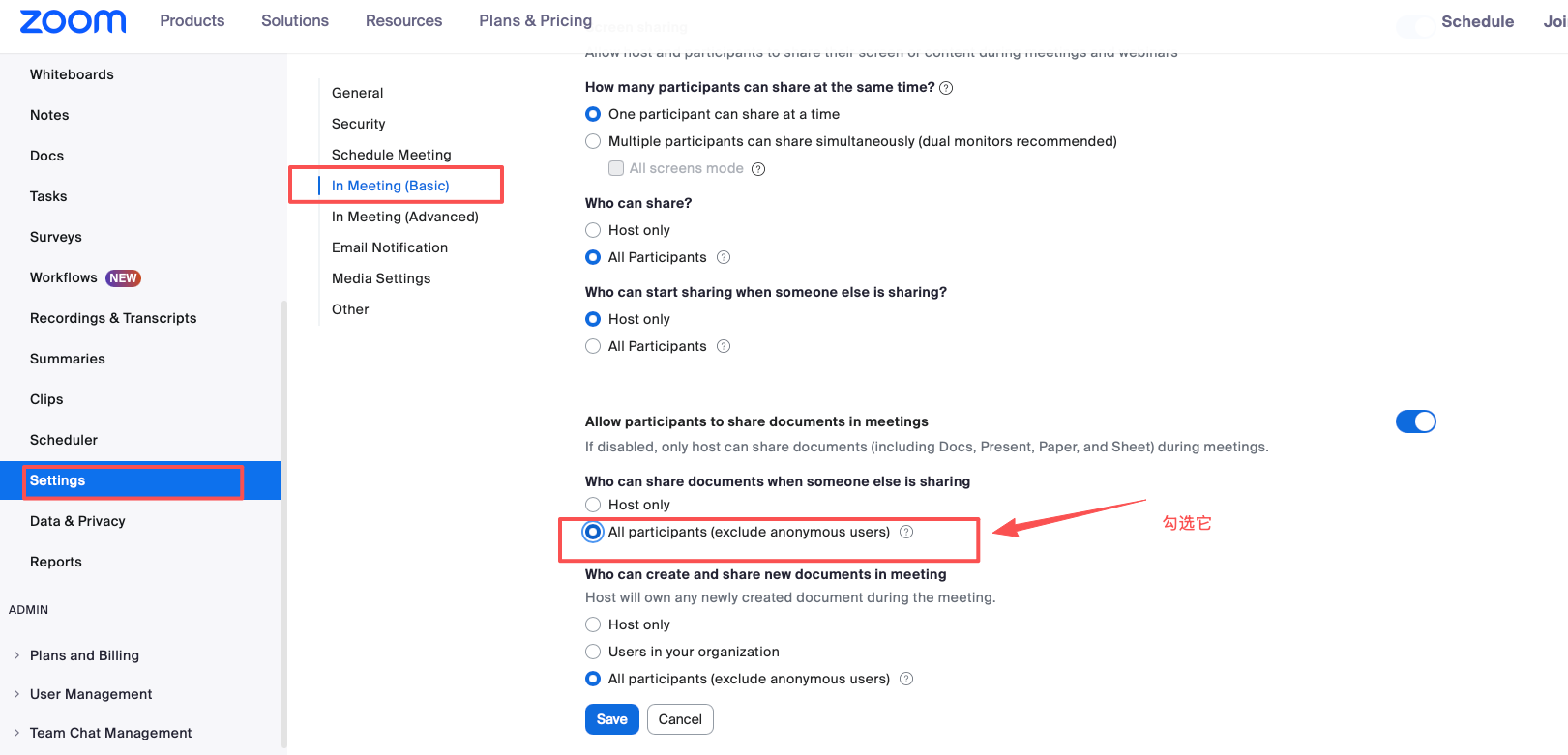Click the NEW badge next to Workflows

123,278
